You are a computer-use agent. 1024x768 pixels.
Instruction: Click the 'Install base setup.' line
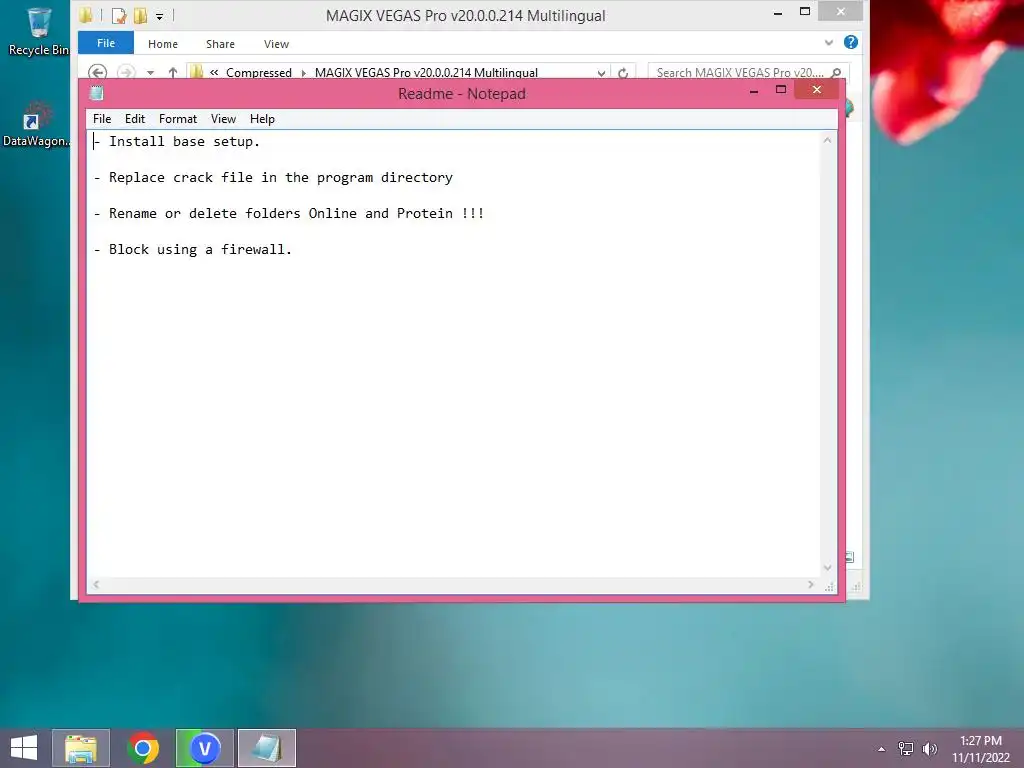(176, 142)
